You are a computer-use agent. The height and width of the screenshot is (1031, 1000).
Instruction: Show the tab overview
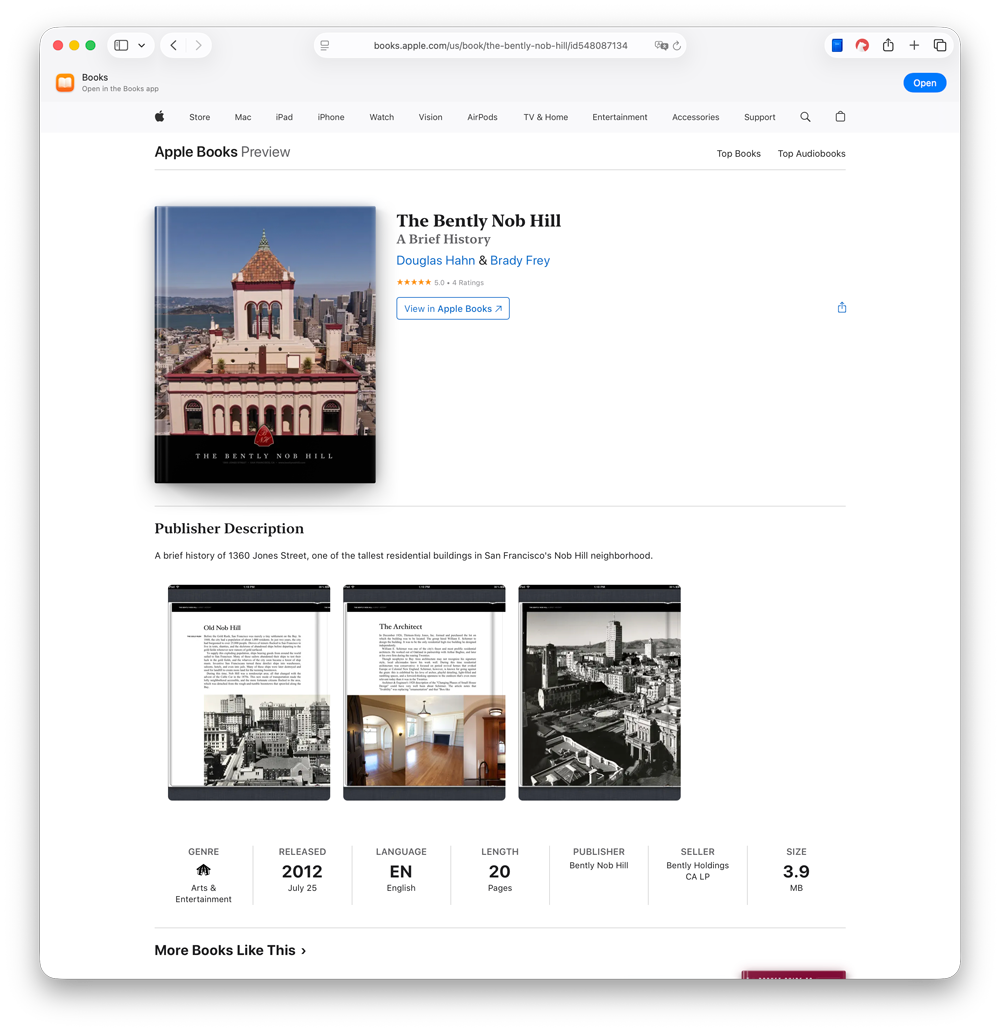(940, 46)
